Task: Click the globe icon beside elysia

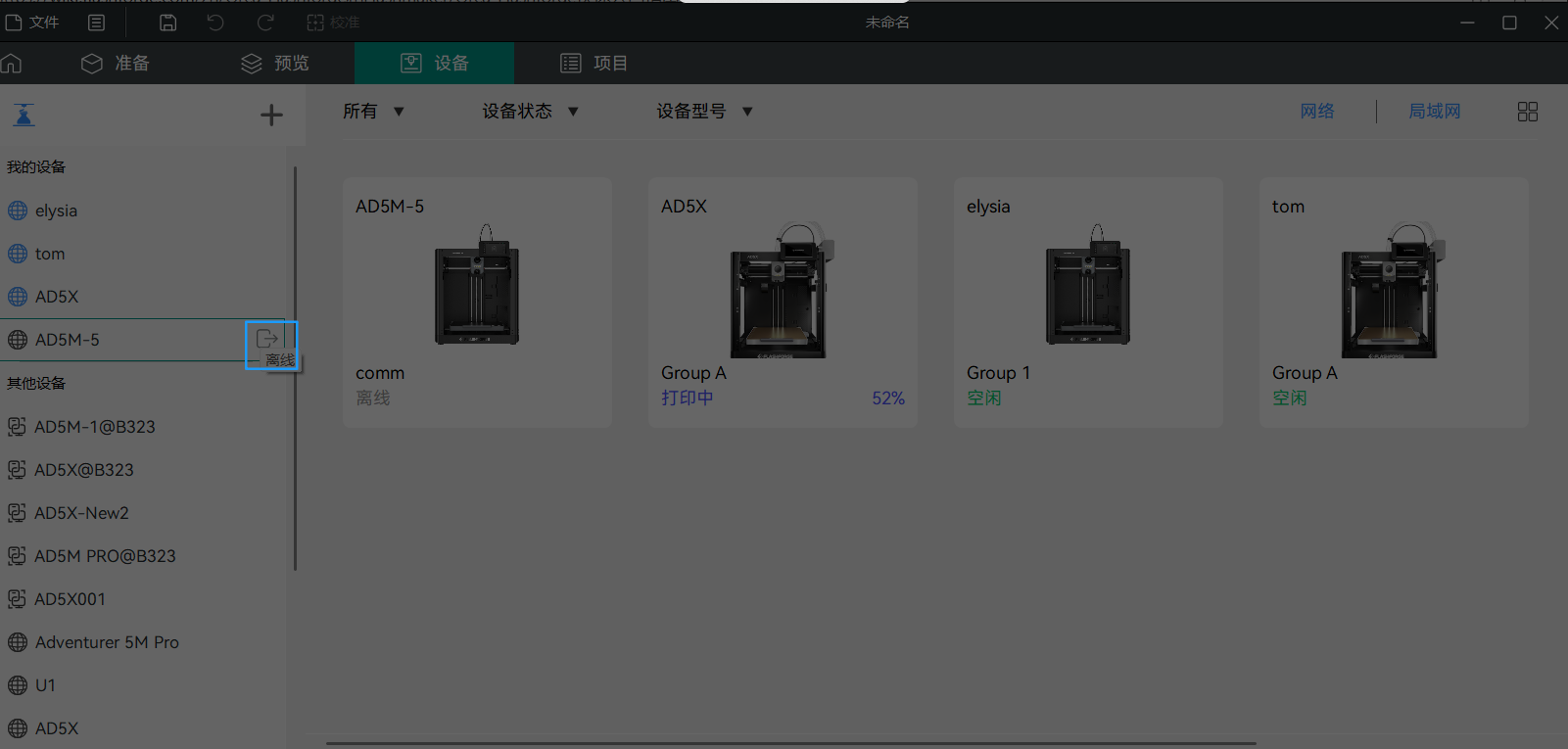Action: (x=18, y=211)
